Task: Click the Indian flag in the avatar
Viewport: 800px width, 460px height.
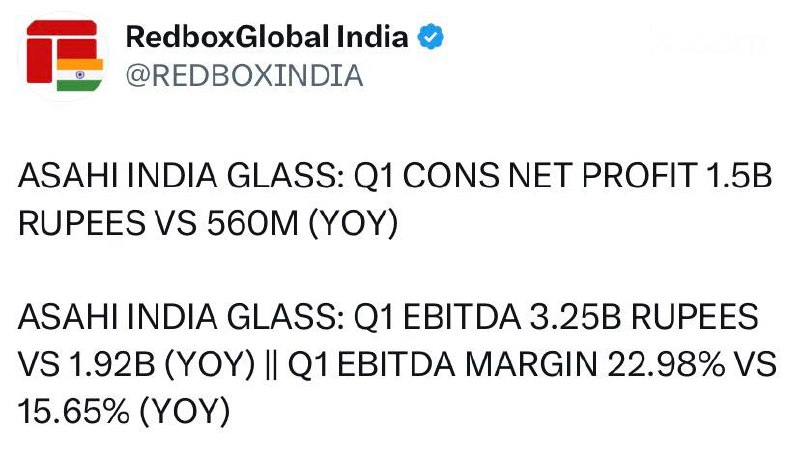Action: tap(80, 74)
